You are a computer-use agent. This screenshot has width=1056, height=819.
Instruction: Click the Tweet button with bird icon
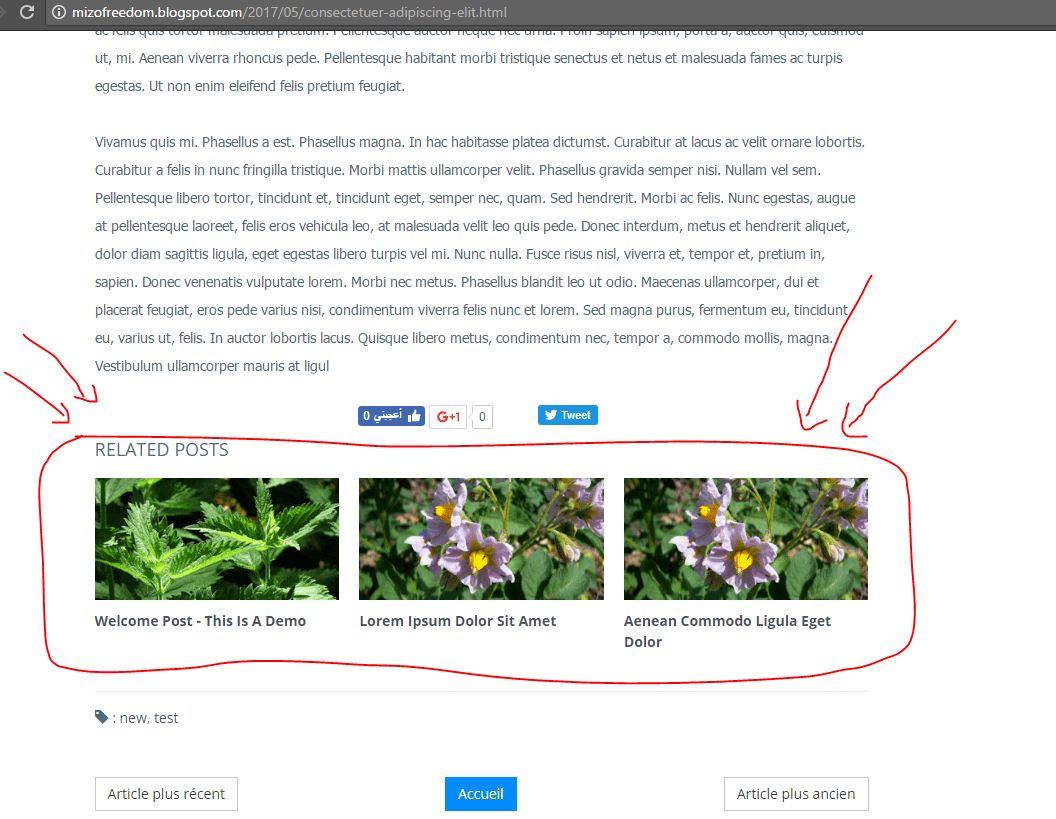(x=568, y=415)
